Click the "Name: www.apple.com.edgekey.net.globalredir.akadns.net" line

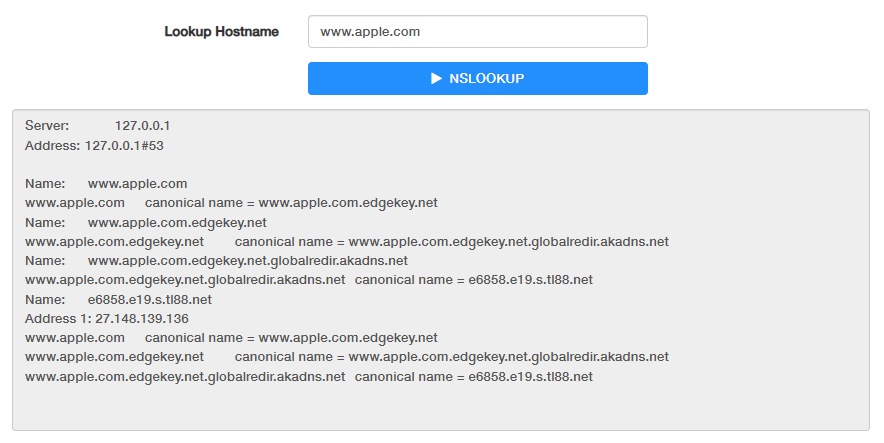point(216,261)
